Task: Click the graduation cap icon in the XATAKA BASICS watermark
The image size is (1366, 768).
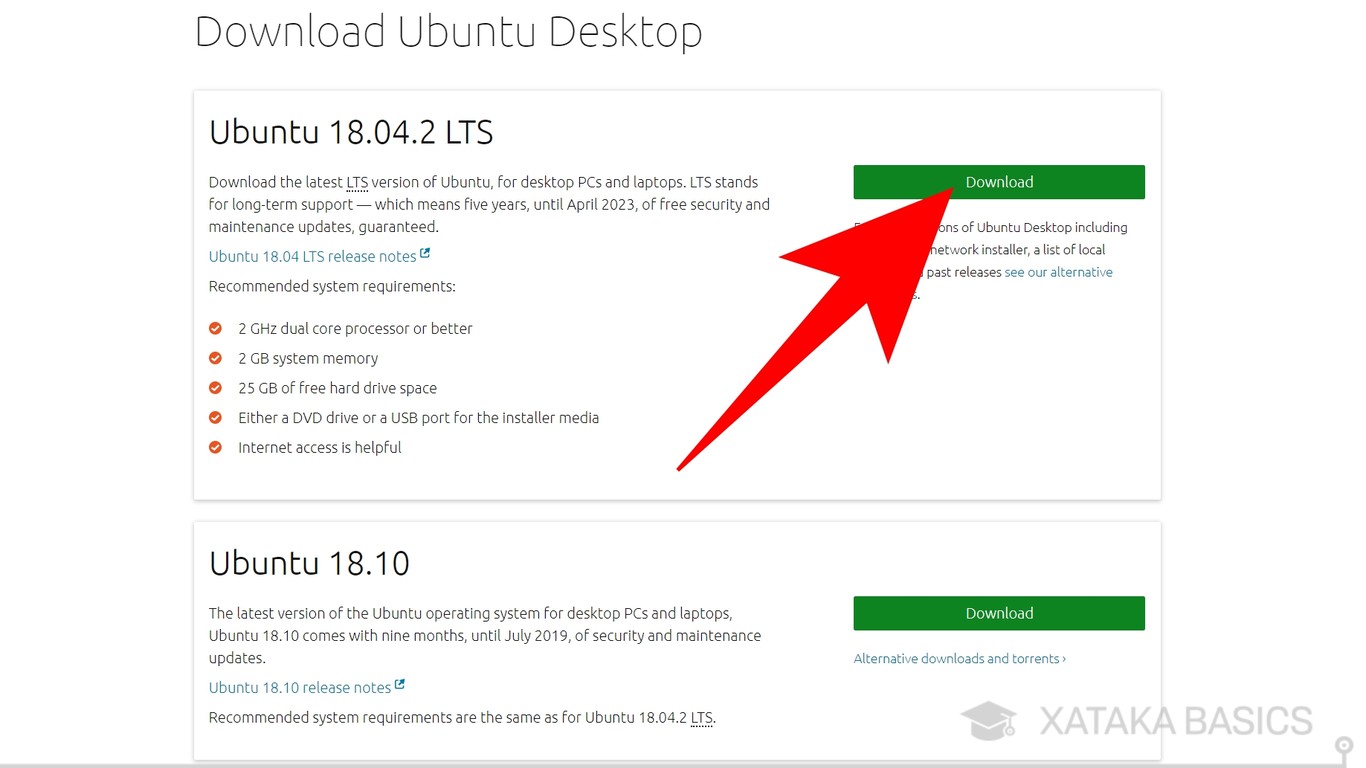Action: click(x=988, y=720)
